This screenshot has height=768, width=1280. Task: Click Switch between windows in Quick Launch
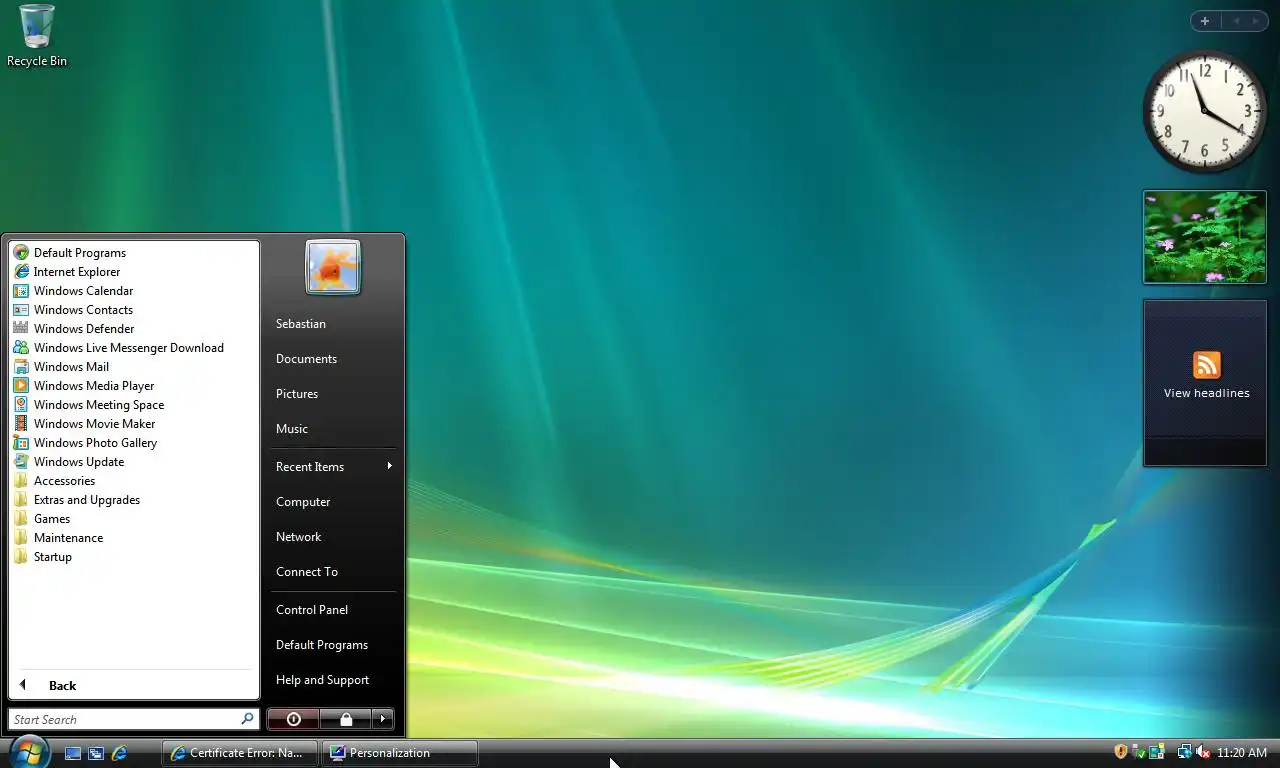coord(96,753)
